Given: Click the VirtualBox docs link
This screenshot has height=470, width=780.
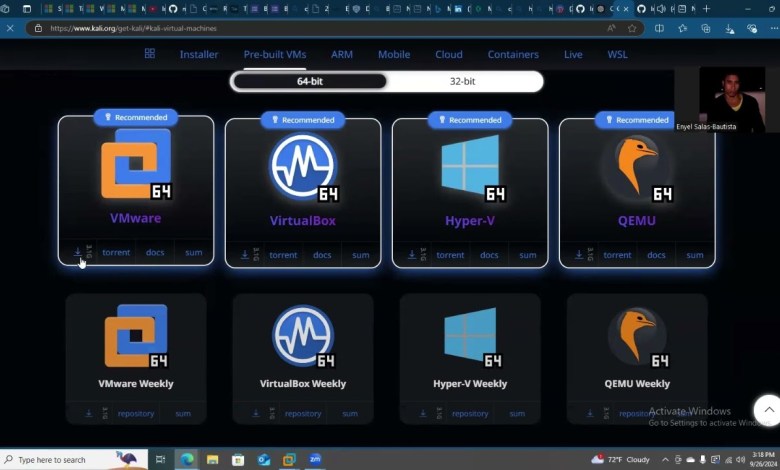Looking at the screenshot, I should [322, 255].
